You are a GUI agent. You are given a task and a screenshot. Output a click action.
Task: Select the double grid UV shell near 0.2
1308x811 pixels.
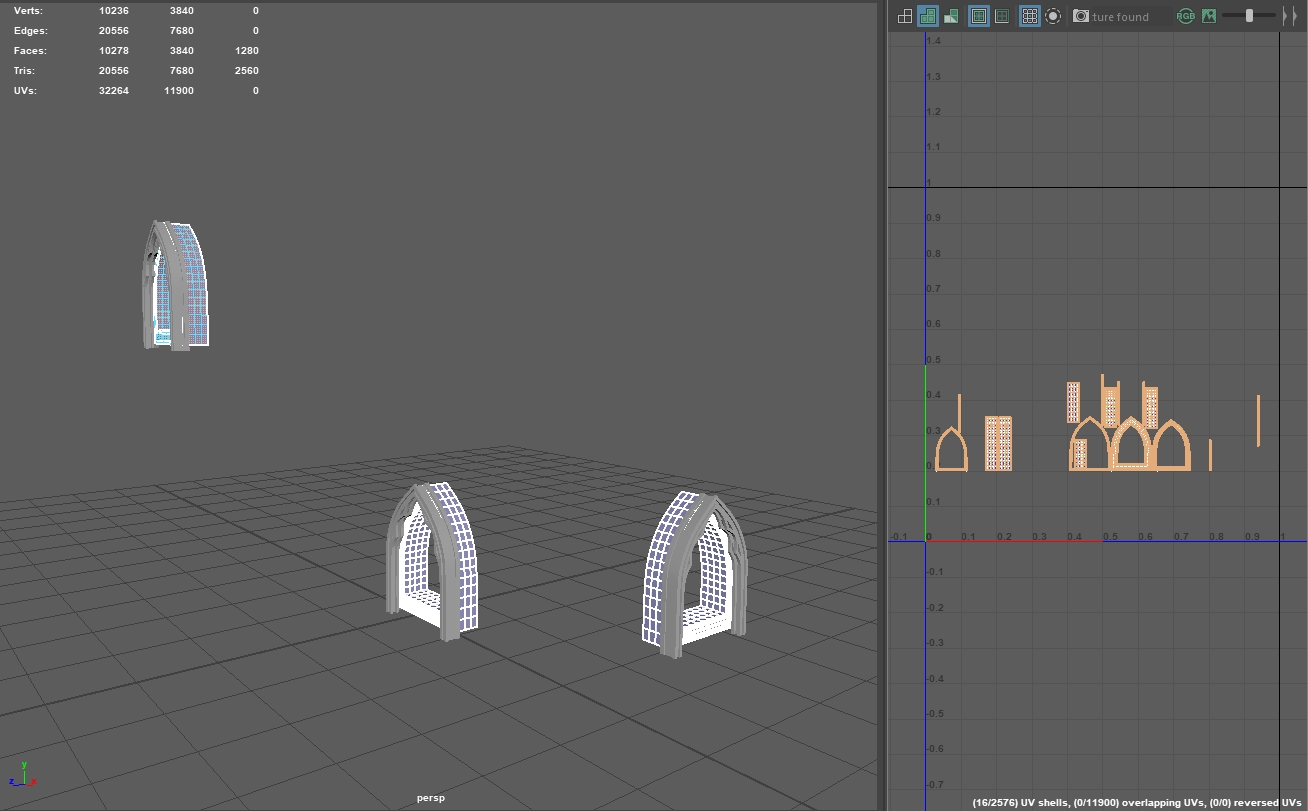pyautogui.click(x=998, y=443)
